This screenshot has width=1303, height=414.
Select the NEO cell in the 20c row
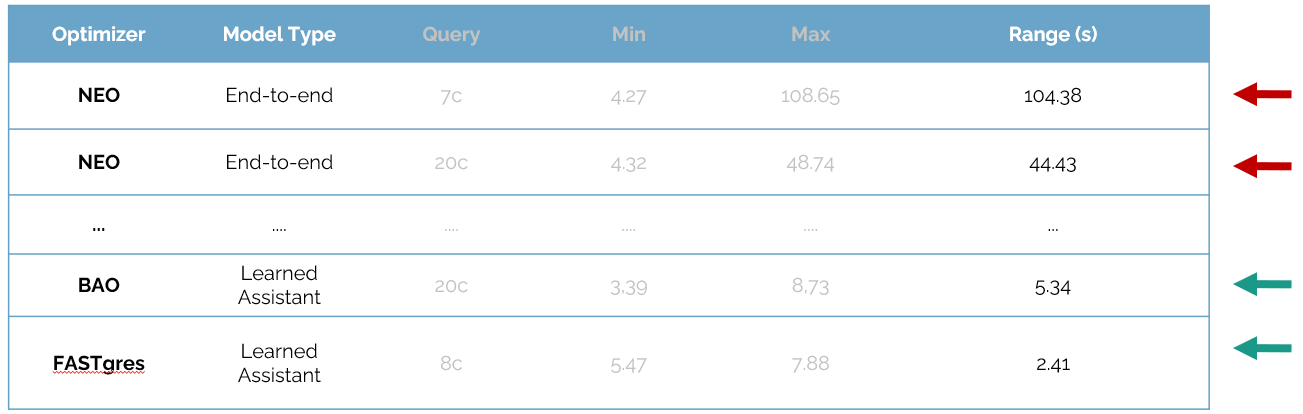coord(99,162)
